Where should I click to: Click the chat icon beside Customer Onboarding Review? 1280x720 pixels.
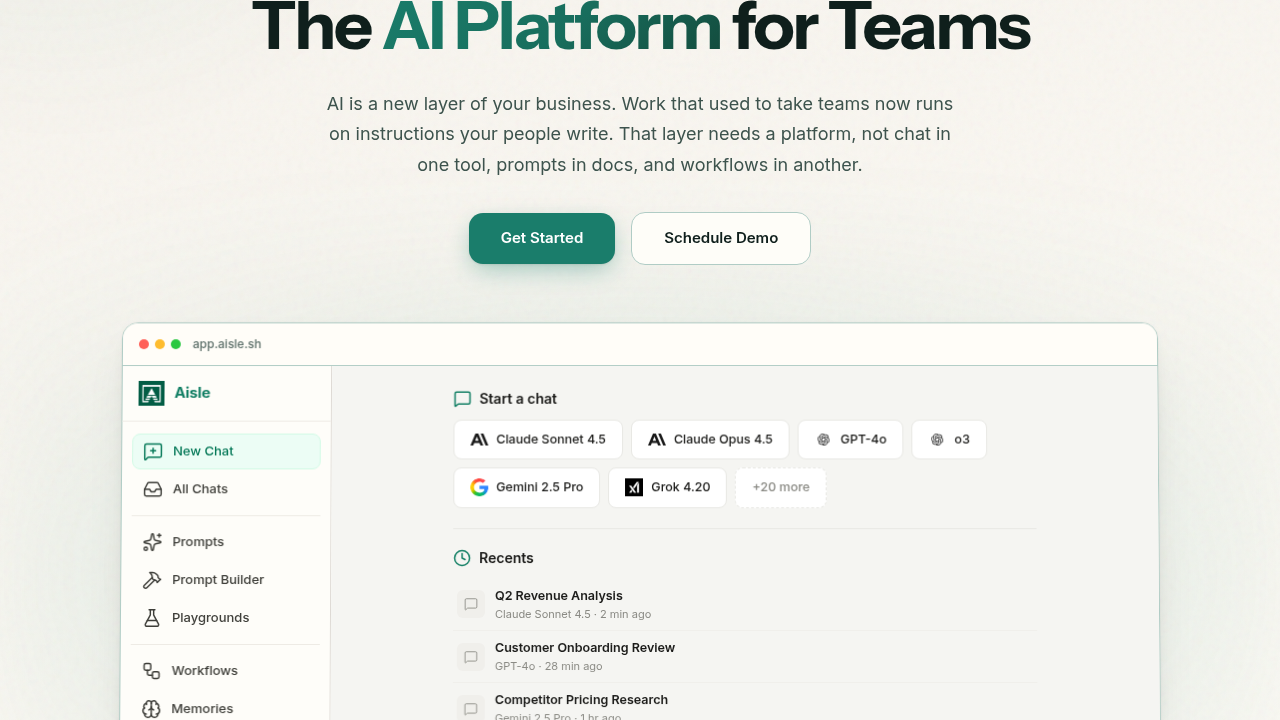point(471,656)
